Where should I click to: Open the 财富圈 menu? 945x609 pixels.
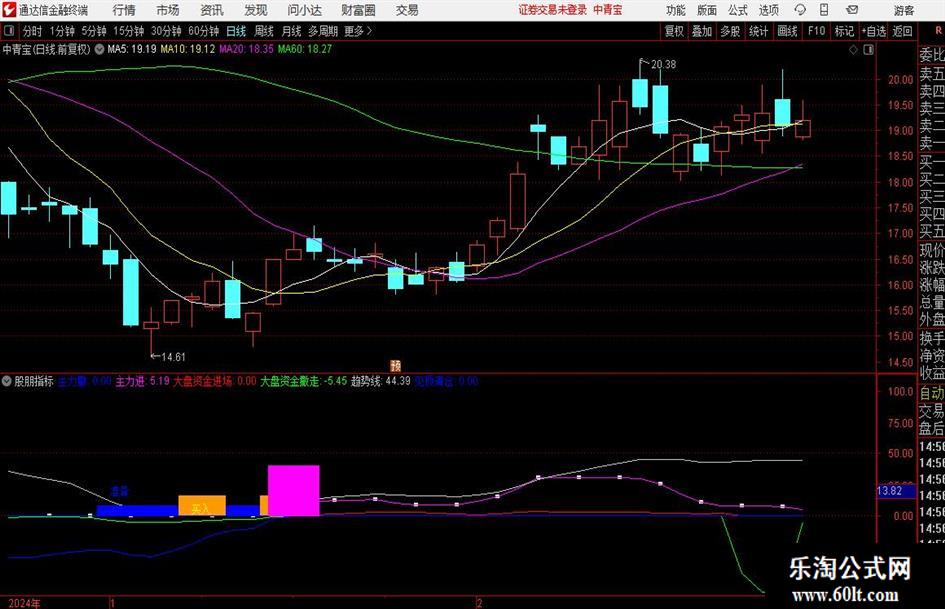(x=358, y=10)
